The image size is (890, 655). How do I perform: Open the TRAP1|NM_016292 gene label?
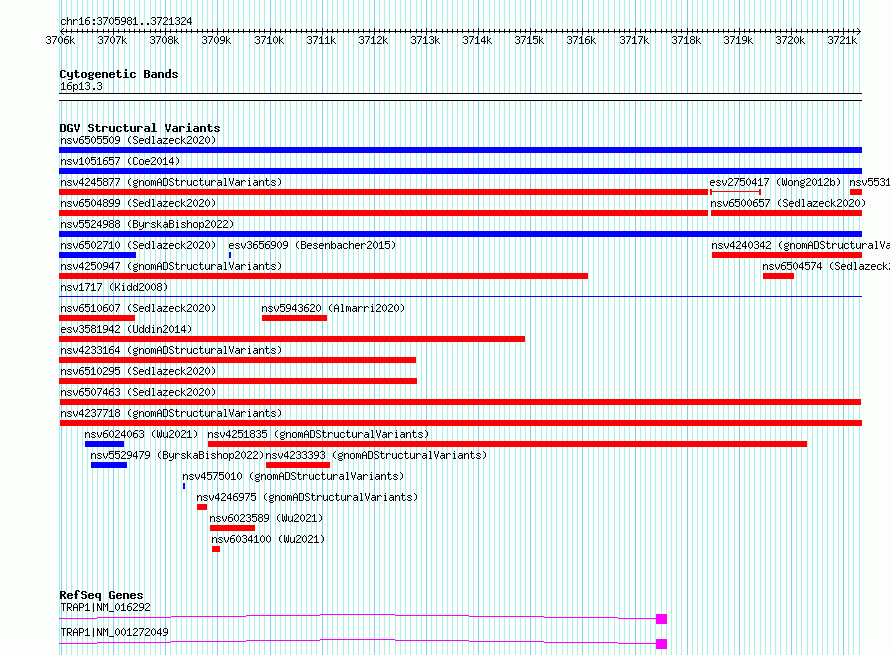click(105, 607)
